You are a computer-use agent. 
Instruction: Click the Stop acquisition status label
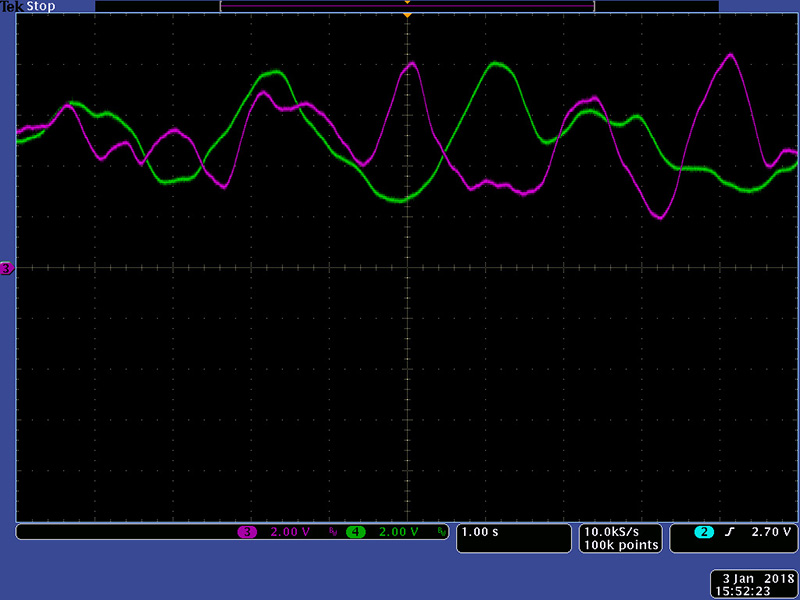[x=40, y=6]
